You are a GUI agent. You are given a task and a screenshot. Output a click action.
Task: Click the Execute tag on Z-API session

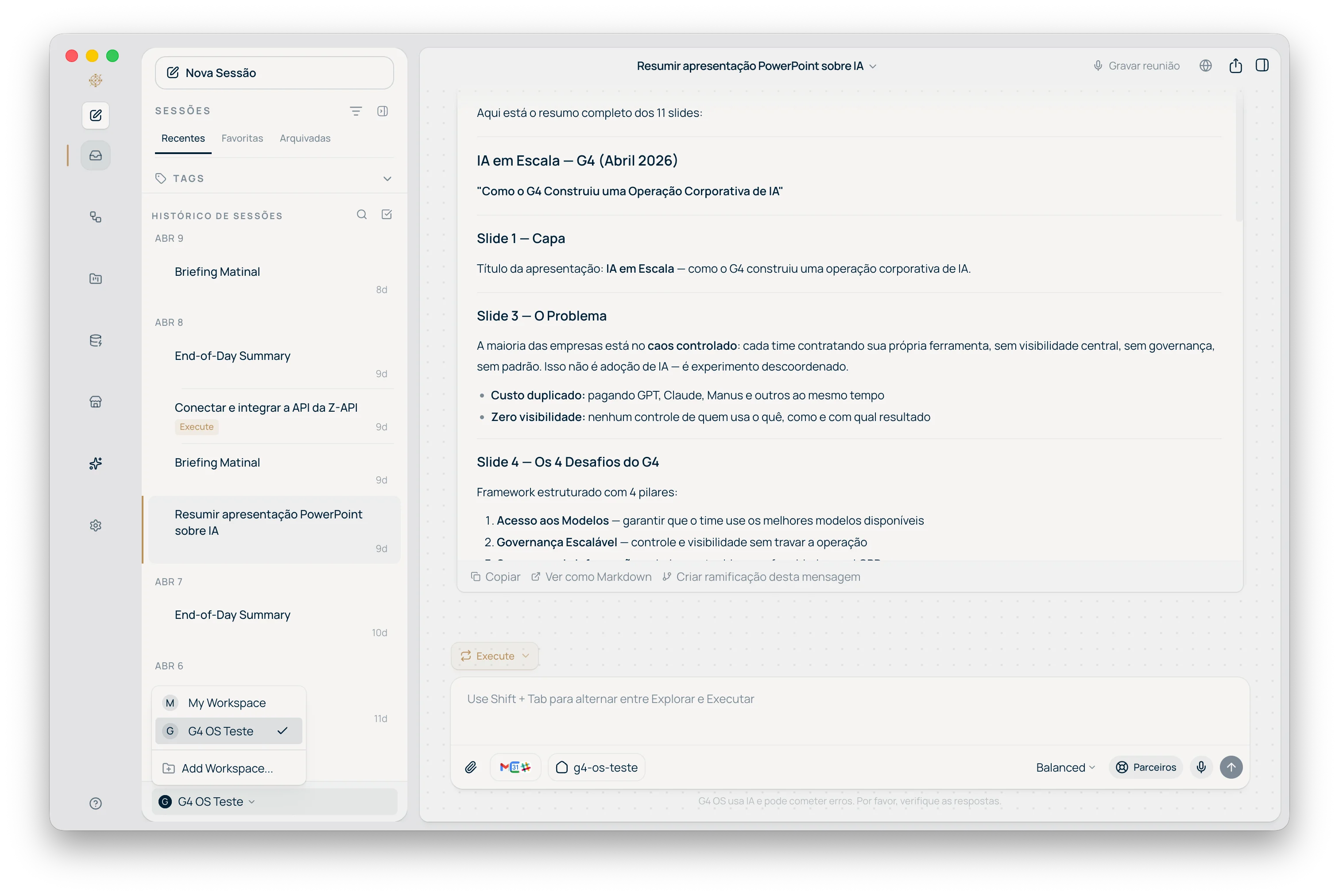tap(197, 427)
